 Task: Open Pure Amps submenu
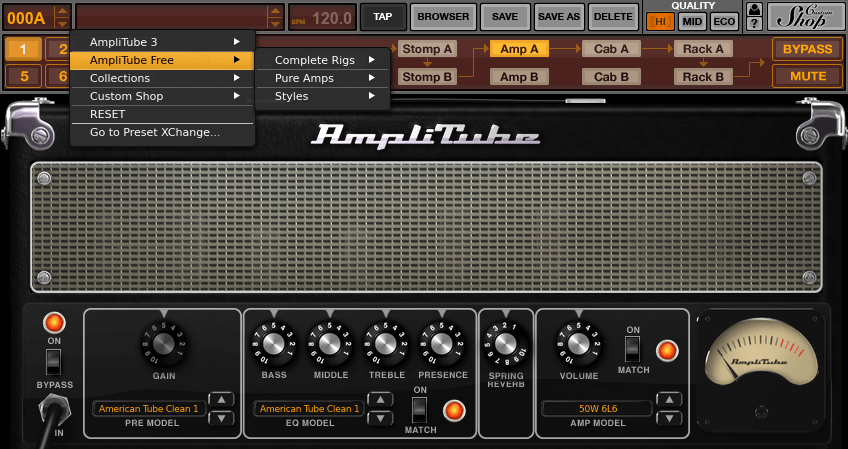[x=323, y=78]
